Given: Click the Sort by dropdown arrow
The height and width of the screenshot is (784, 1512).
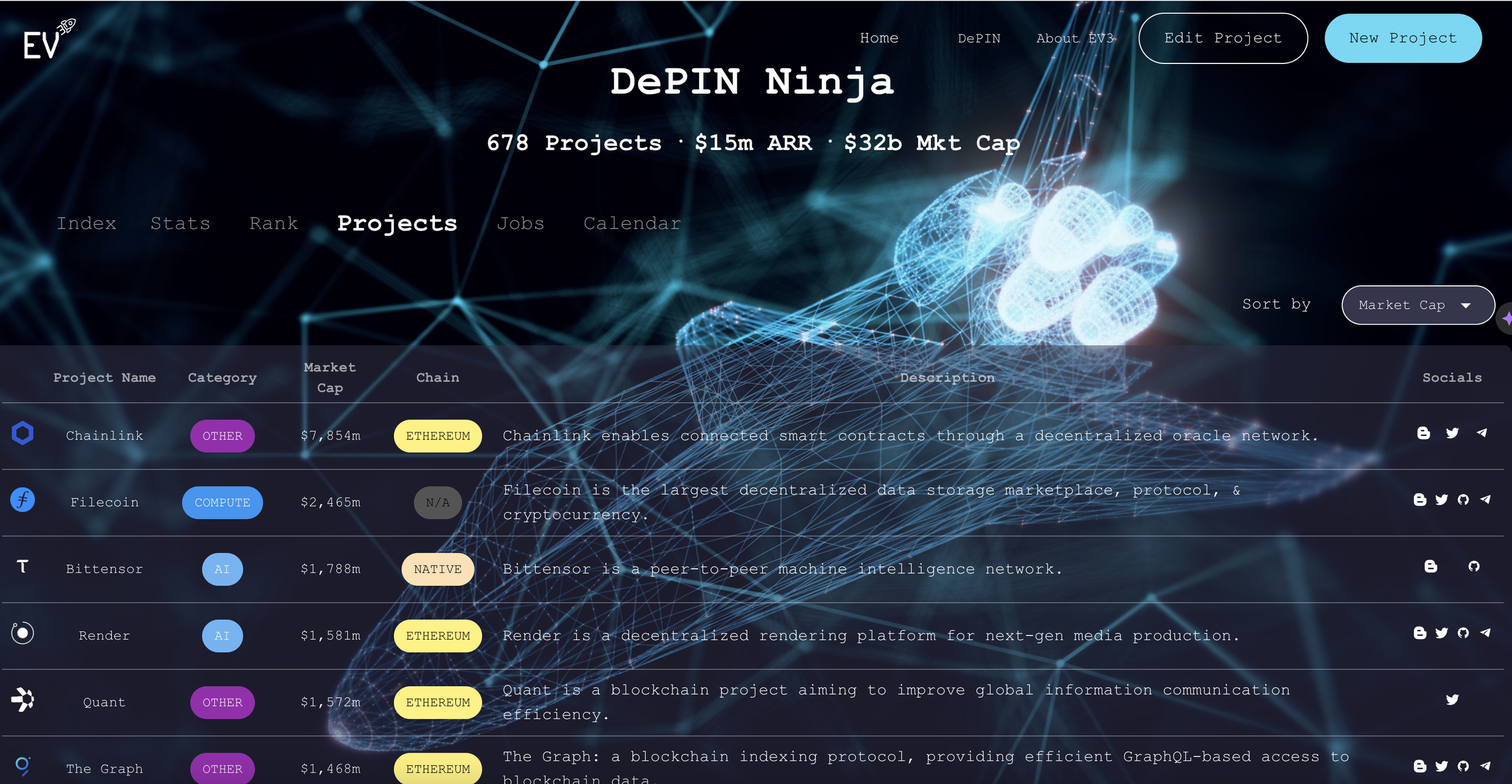Looking at the screenshot, I should (x=1466, y=306).
